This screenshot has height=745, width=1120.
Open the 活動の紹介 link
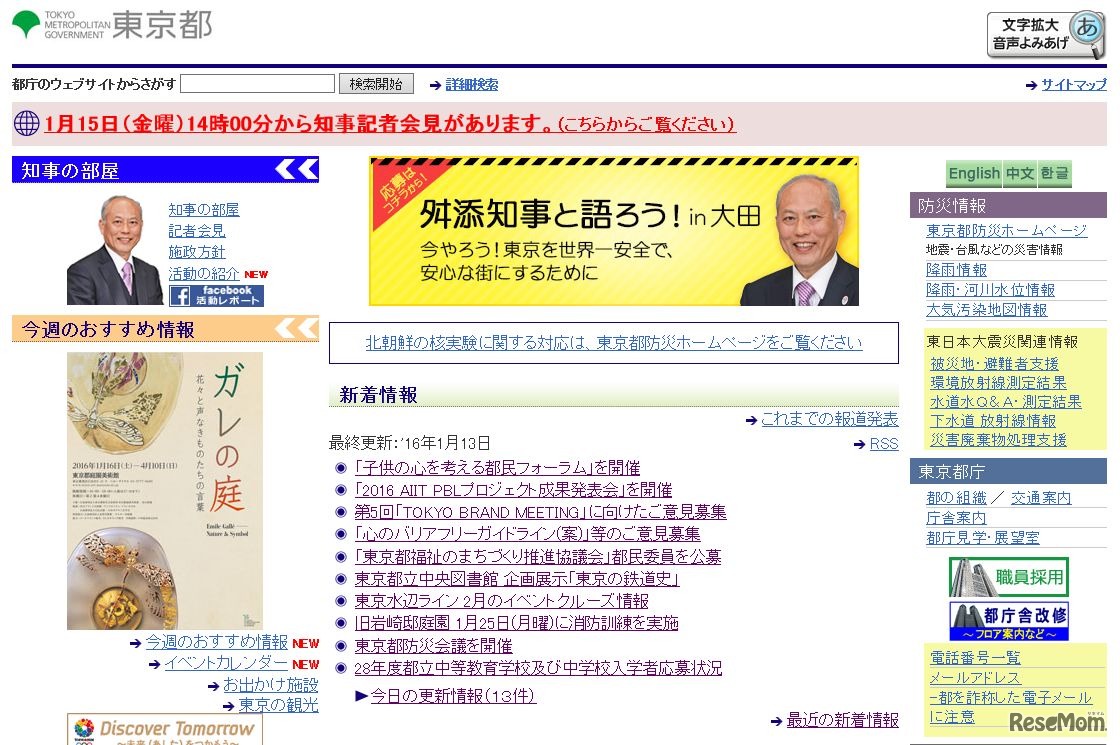(204, 273)
